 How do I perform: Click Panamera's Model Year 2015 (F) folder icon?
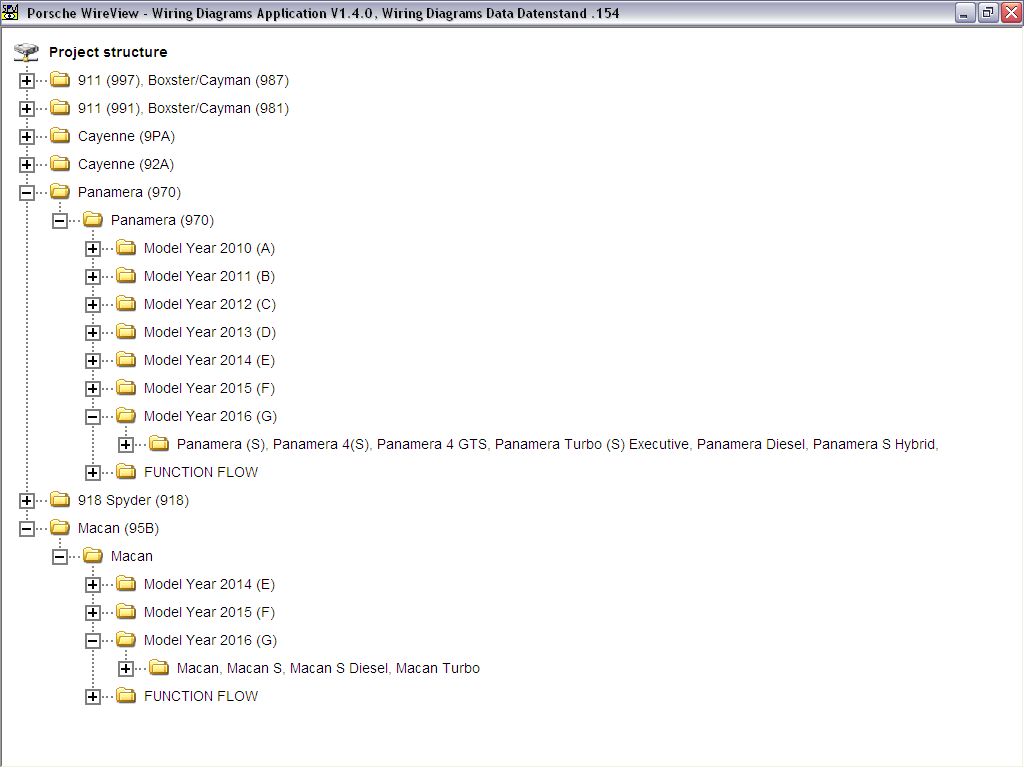126,389
